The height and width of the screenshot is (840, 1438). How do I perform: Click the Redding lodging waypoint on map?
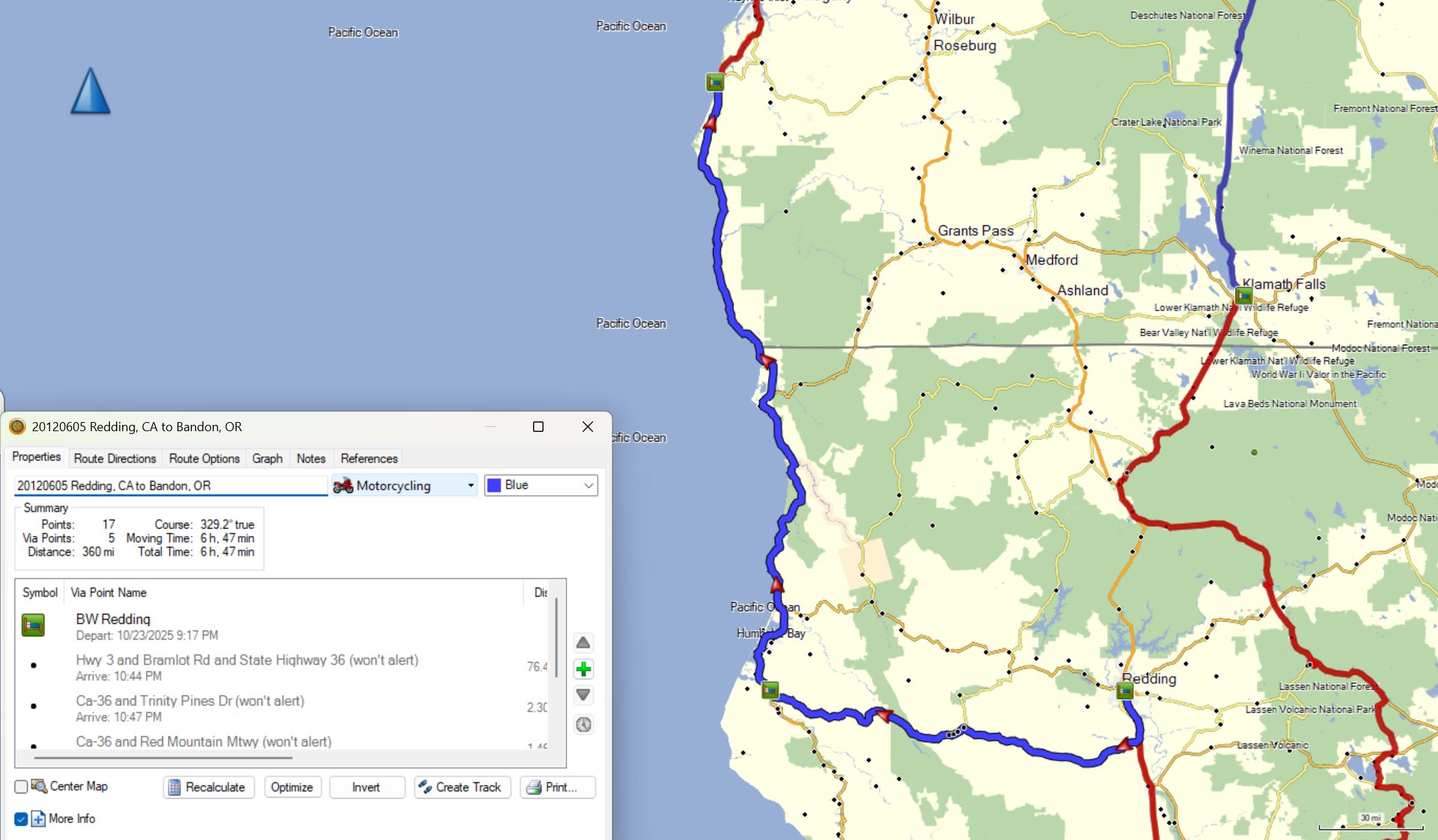click(1124, 691)
